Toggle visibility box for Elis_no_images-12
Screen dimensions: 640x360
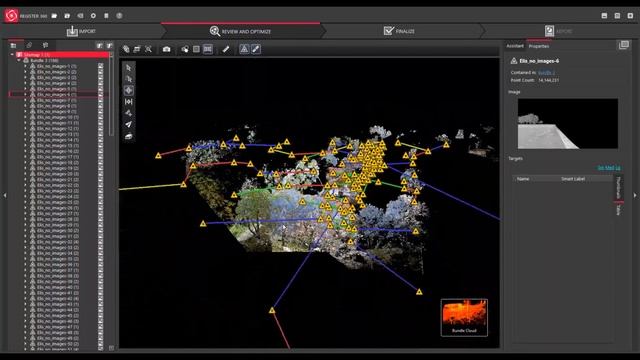tap(100, 129)
